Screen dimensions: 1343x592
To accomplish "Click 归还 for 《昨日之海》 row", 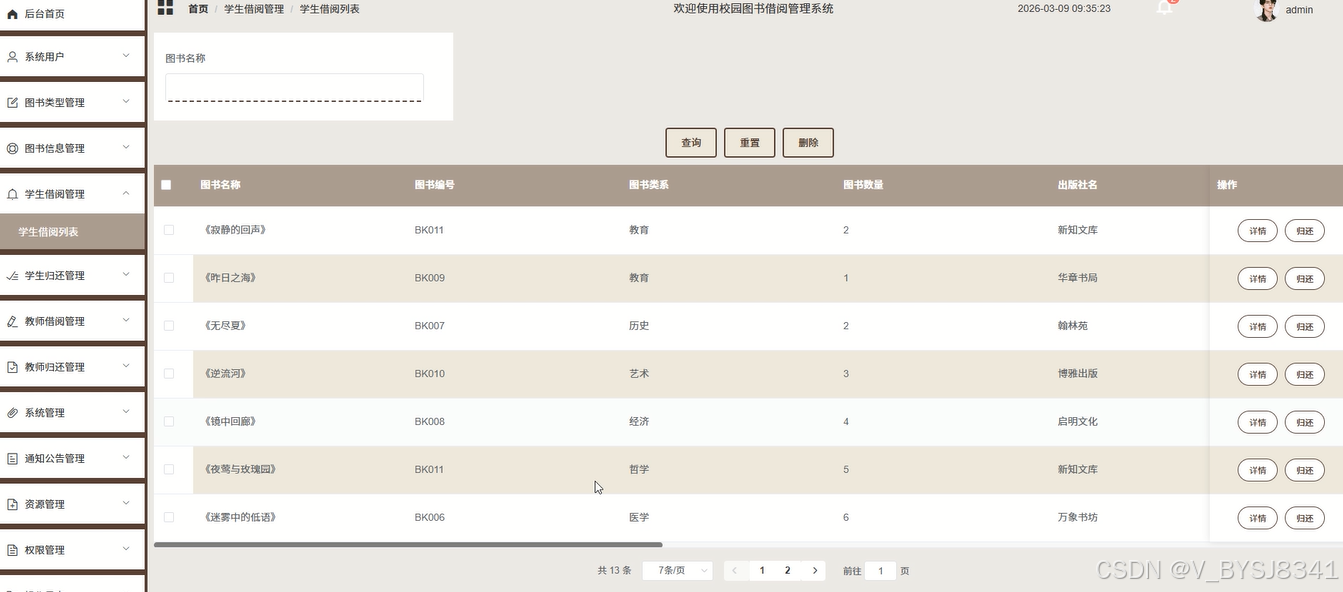I will point(1304,278).
